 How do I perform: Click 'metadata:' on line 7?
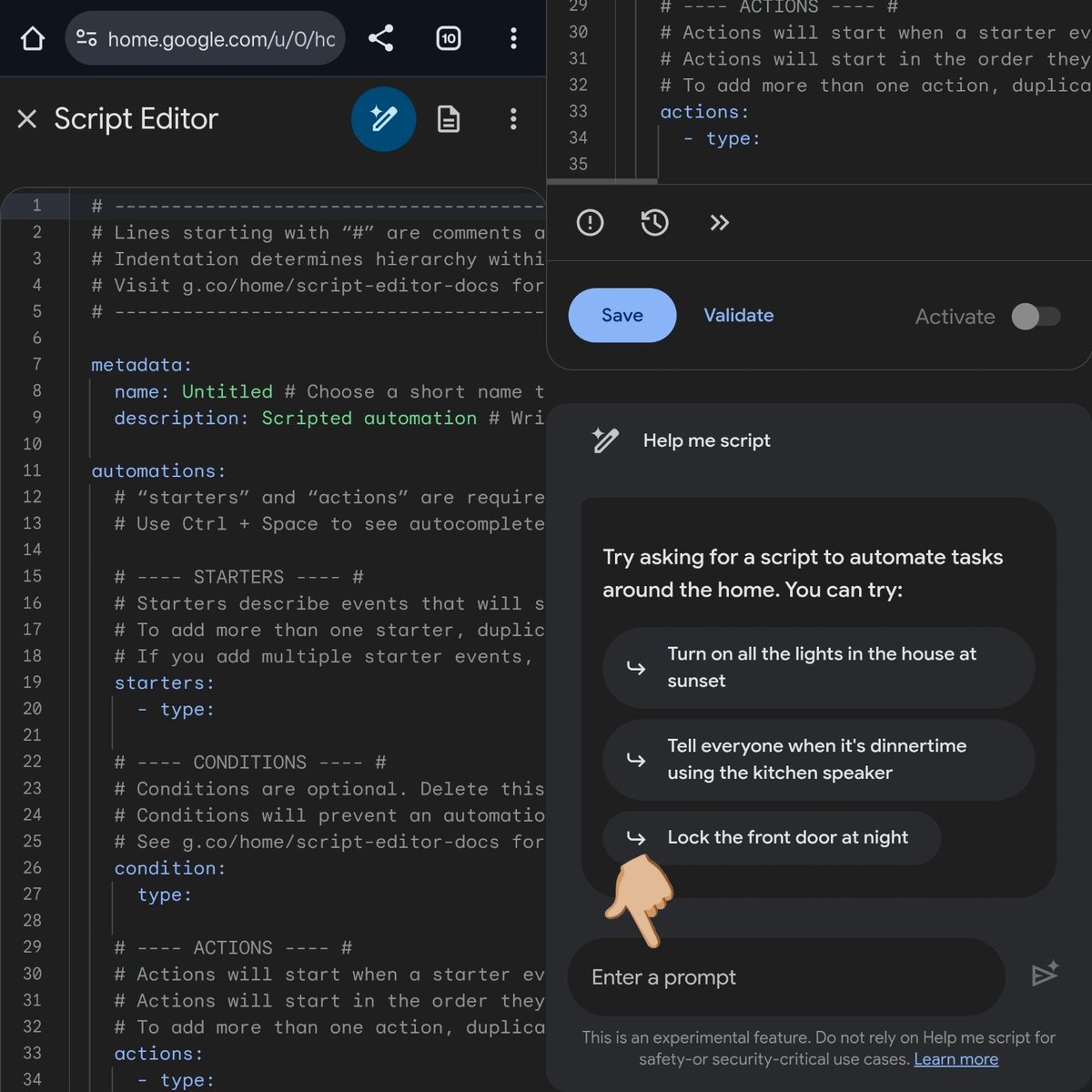tap(141, 365)
